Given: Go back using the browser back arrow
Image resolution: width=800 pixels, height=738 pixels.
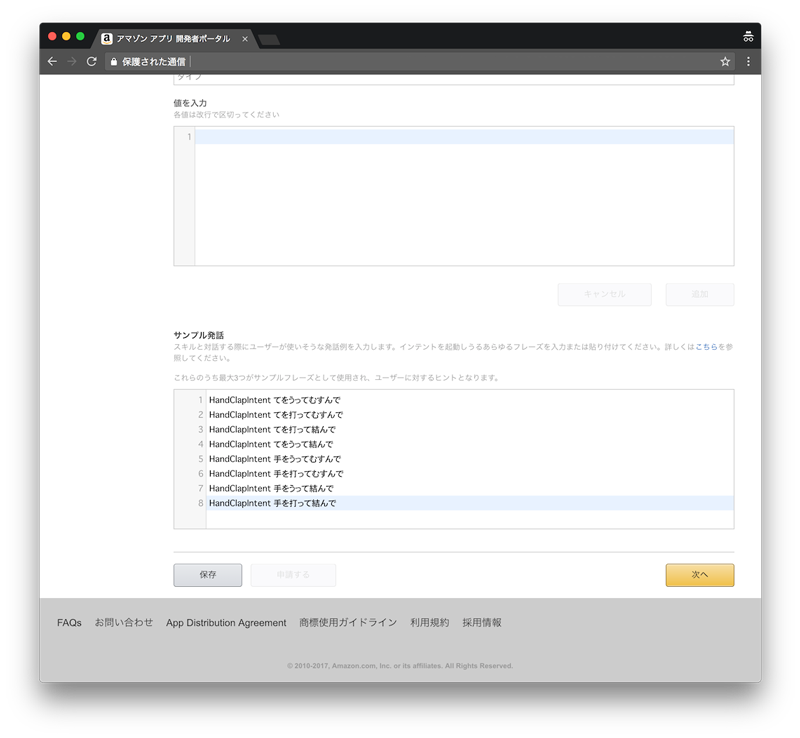Looking at the screenshot, I should point(52,62).
